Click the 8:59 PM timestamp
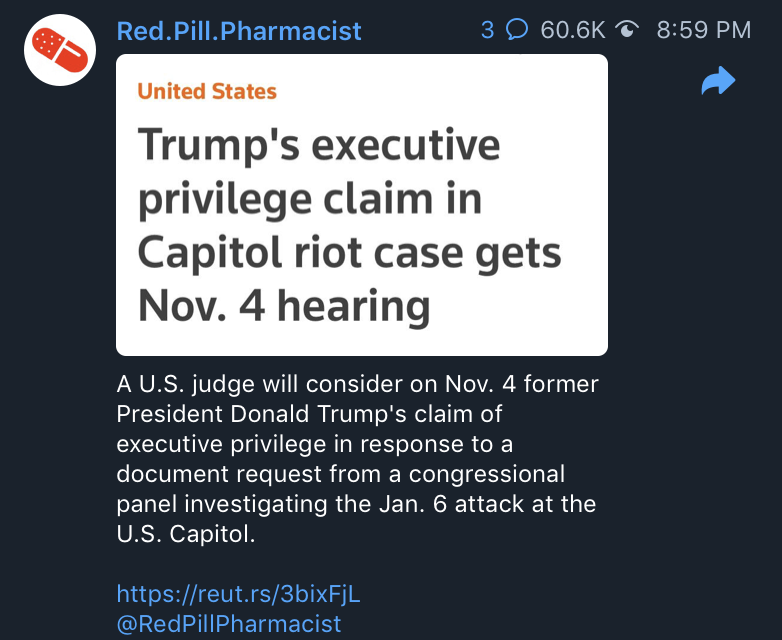Viewport: 782px width, 640px height. click(x=703, y=30)
